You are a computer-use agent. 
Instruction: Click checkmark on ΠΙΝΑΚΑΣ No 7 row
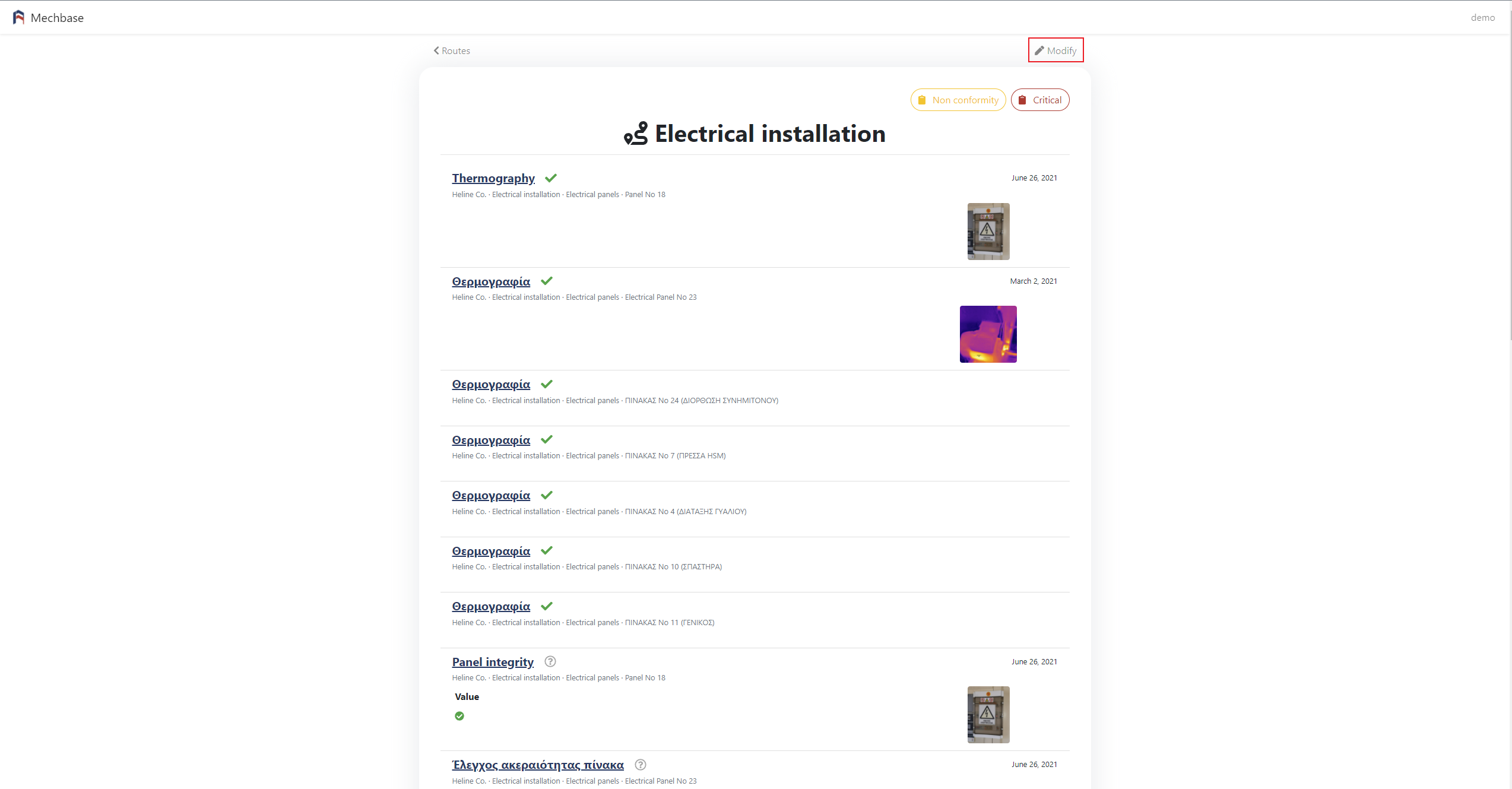[547, 439]
